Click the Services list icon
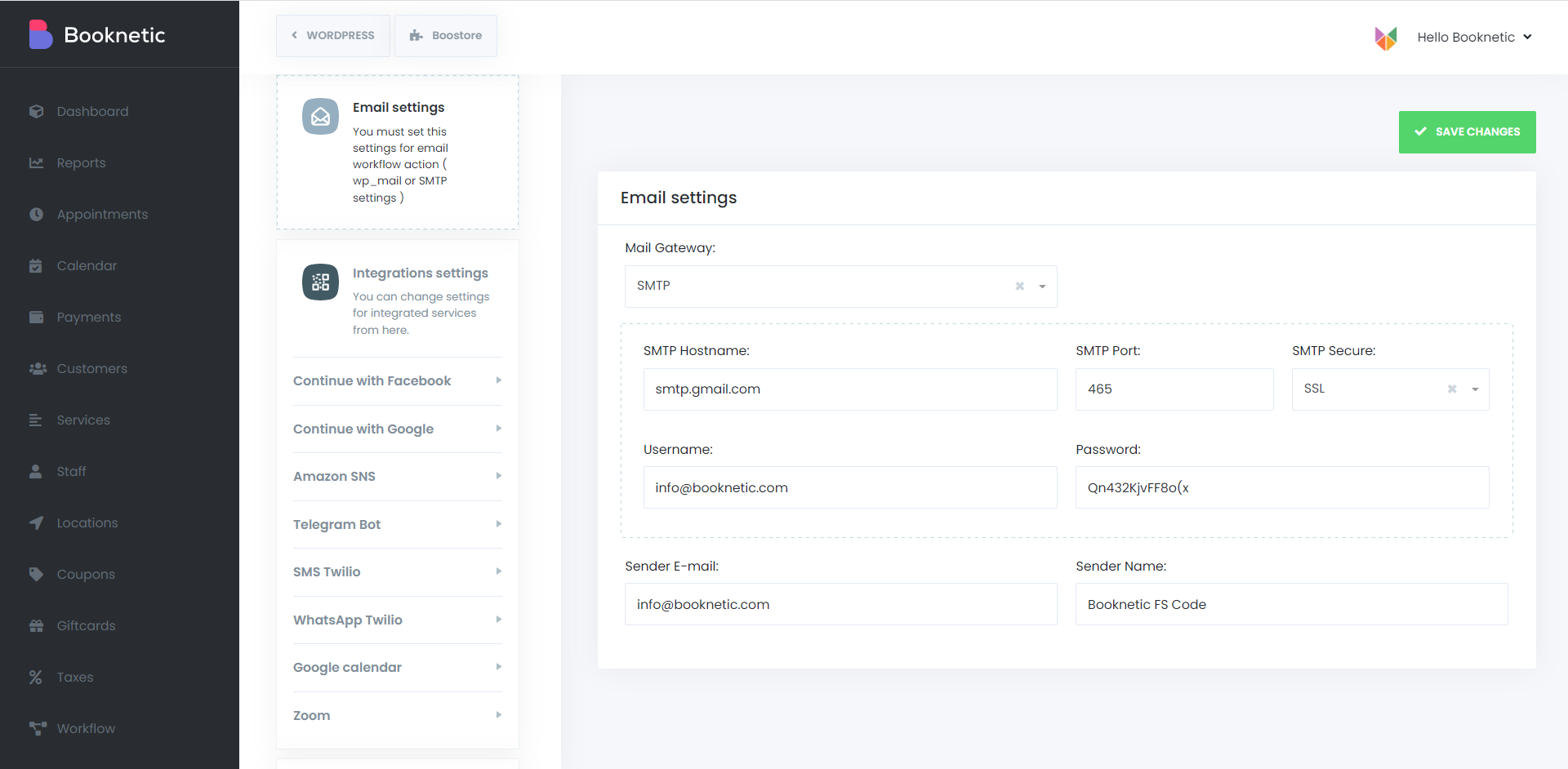 coord(36,420)
